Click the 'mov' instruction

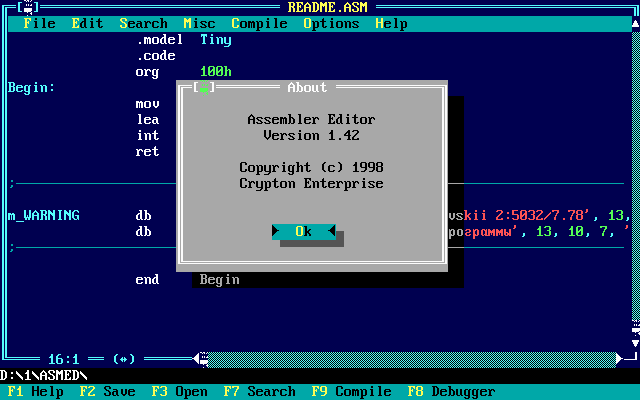coord(147,104)
